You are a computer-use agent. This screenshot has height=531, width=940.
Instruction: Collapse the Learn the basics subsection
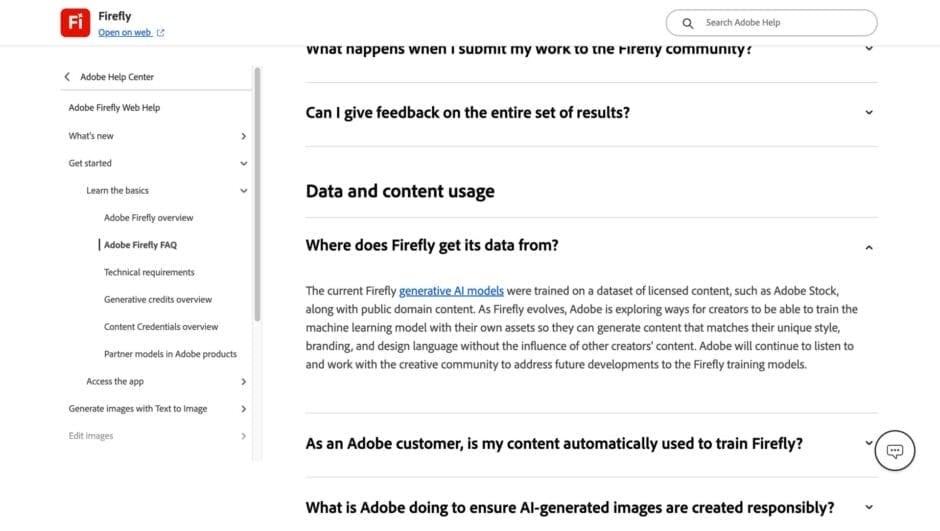(x=243, y=190)
